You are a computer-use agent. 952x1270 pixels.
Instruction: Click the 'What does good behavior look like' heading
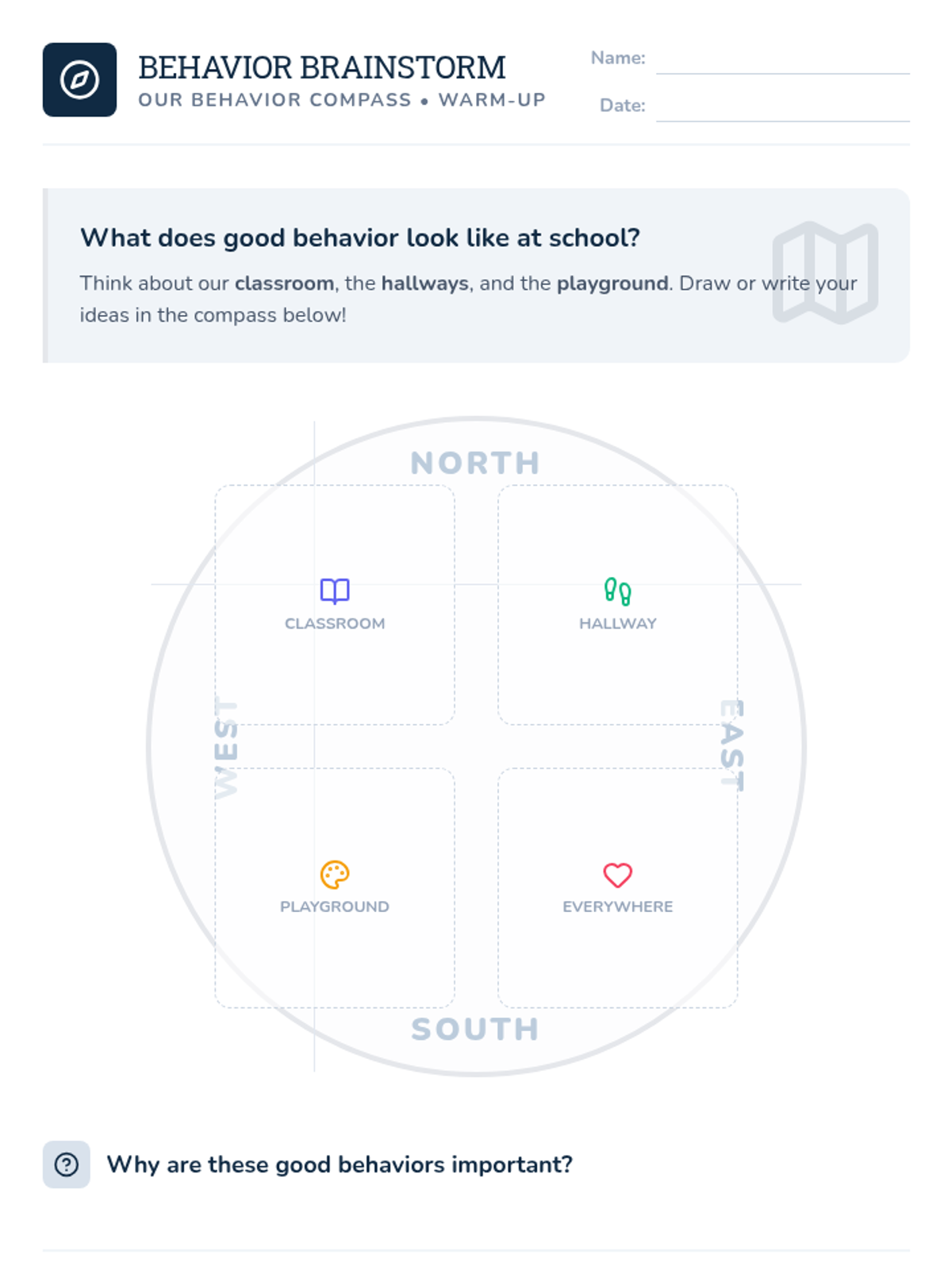coord(360,237)
